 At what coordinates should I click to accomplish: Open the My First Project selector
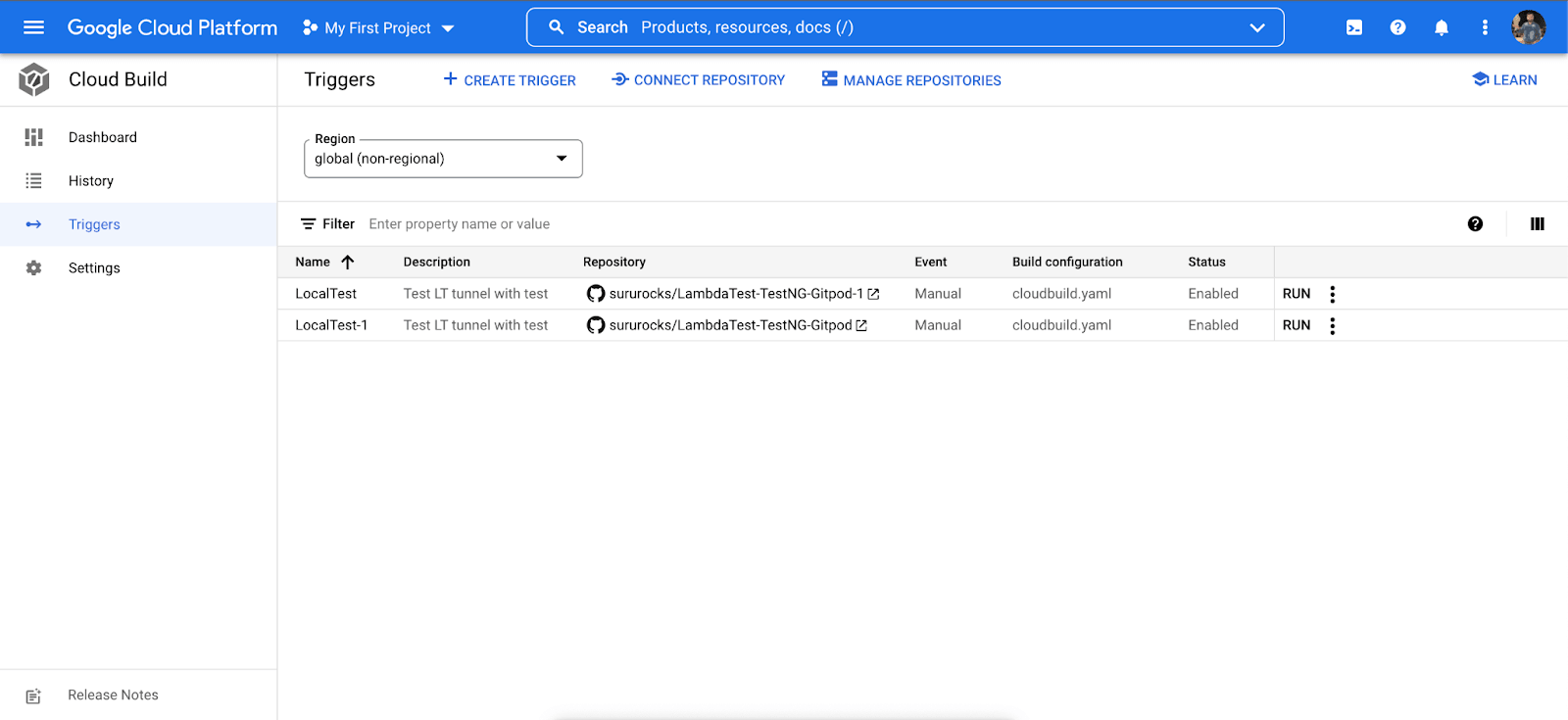tap(378, 28)
